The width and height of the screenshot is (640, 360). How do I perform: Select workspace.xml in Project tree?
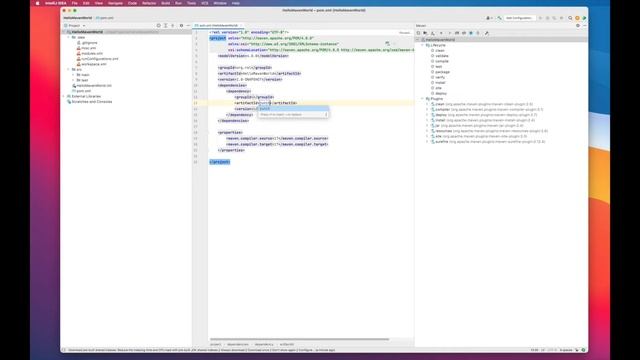[x=91, y=64]
